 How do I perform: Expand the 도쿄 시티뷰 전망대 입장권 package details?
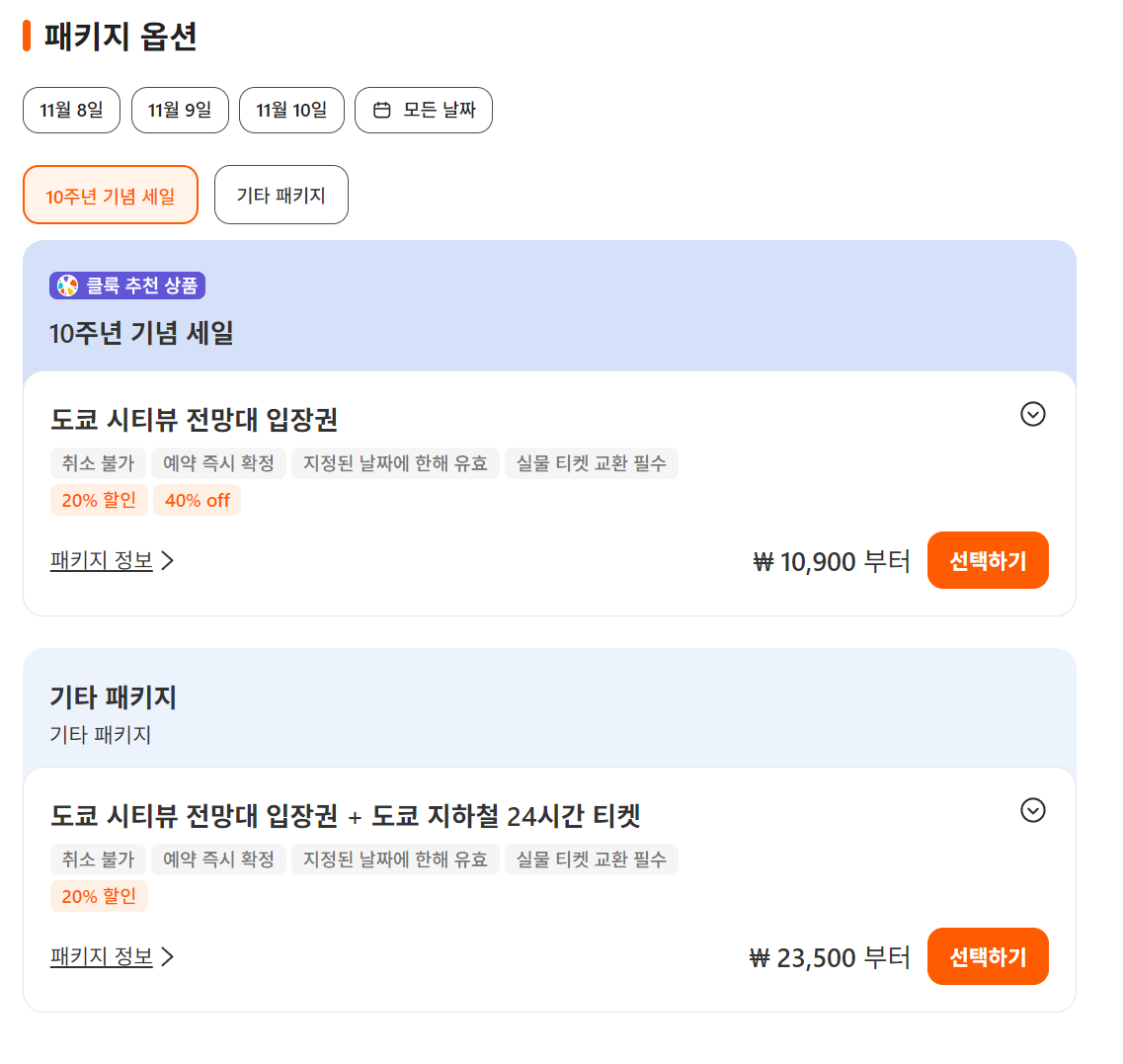click(1032, 414)
